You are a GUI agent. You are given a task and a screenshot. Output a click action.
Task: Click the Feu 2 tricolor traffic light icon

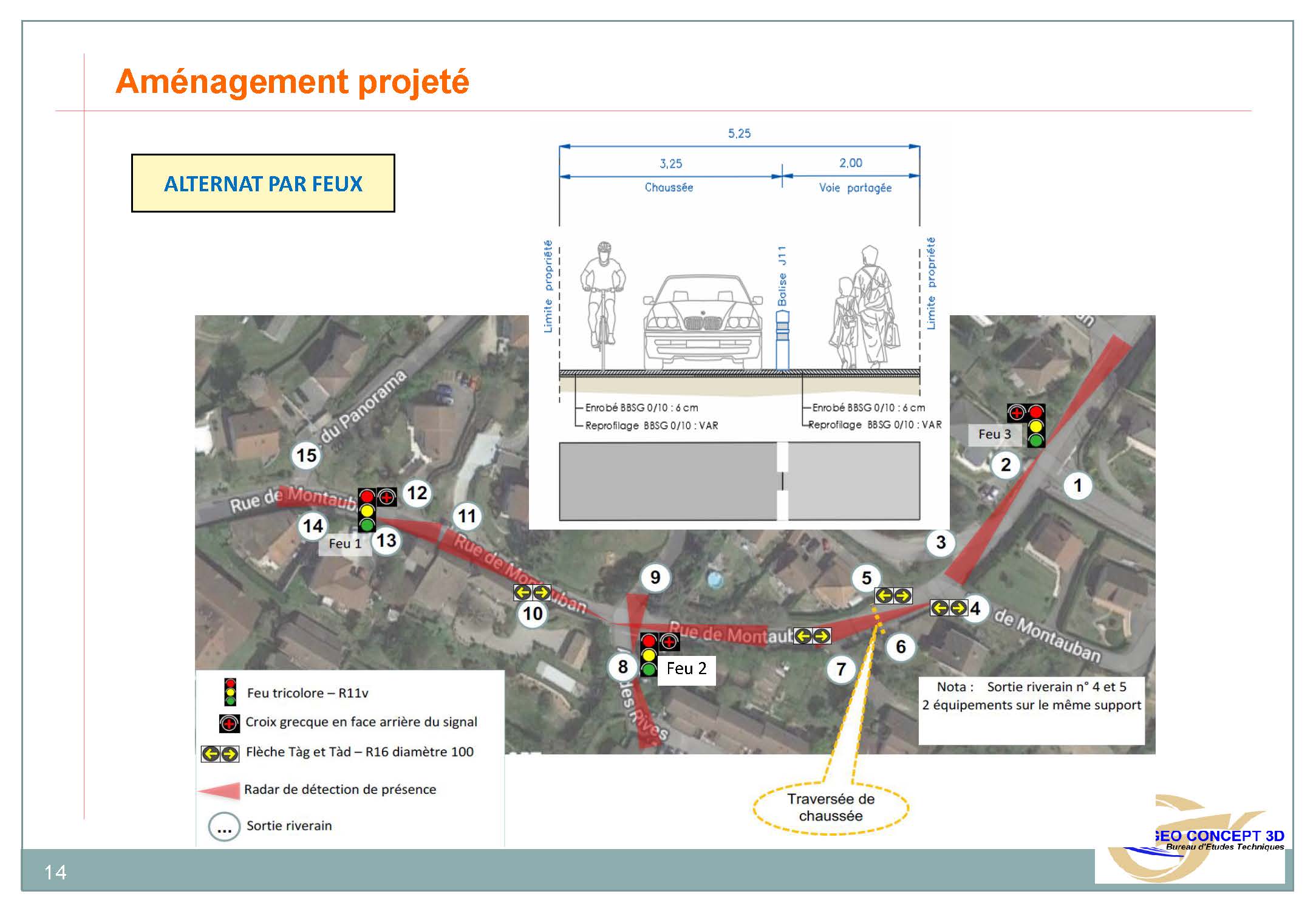click(x=649, y=655)
